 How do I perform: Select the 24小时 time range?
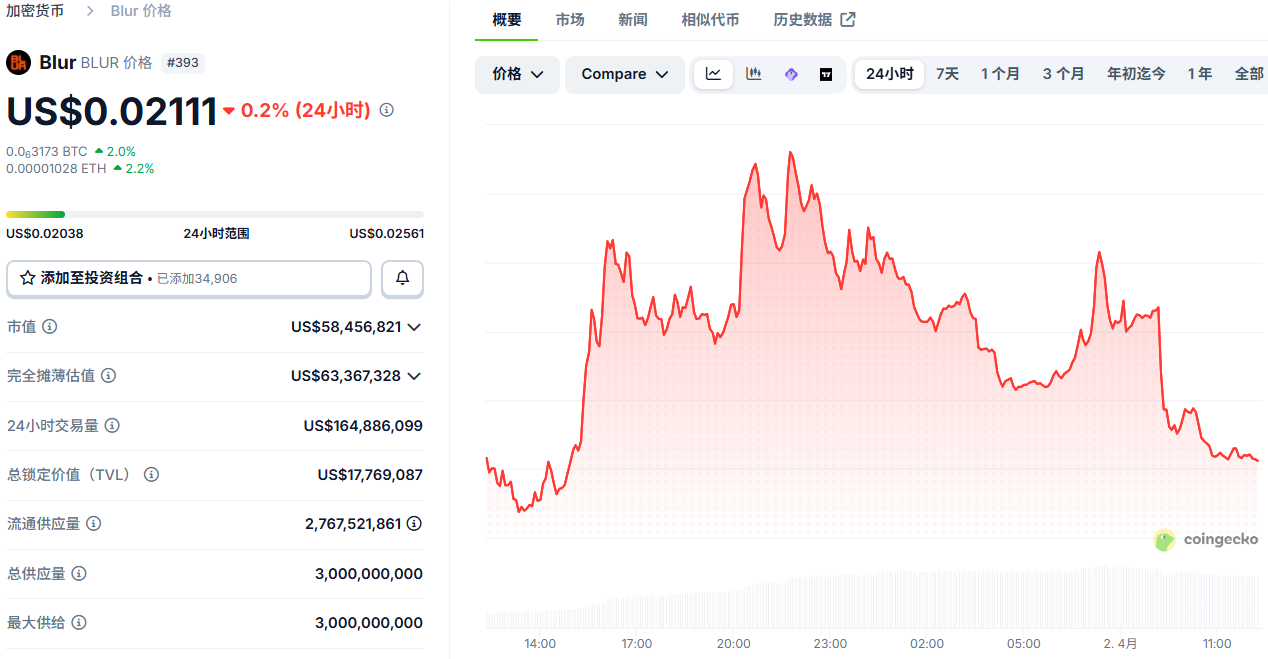tap(889, 74)
